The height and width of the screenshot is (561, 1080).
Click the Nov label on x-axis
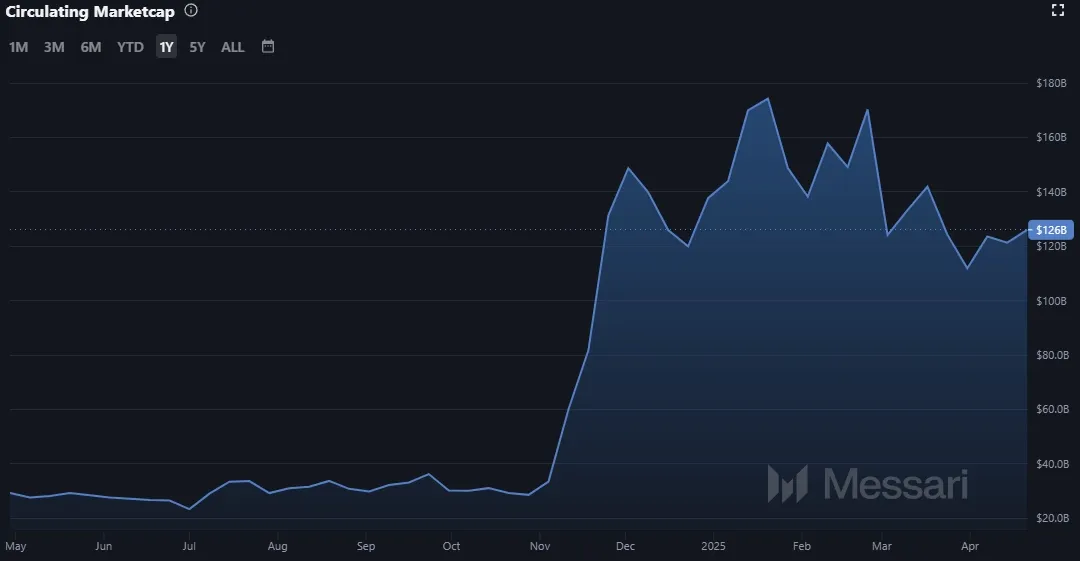[540, 546]
